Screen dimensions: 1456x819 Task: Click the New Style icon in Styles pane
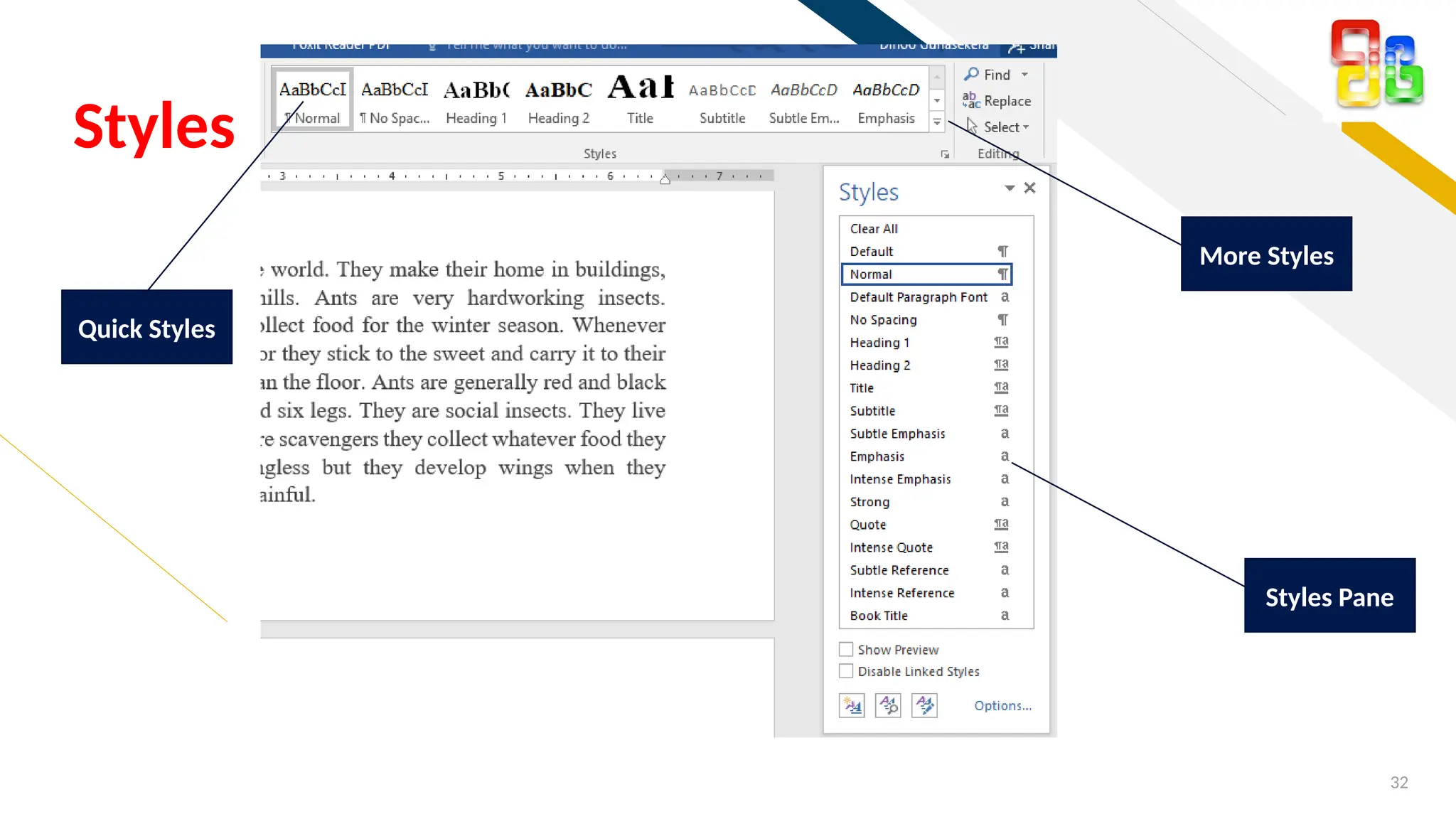tap(852, 705)
